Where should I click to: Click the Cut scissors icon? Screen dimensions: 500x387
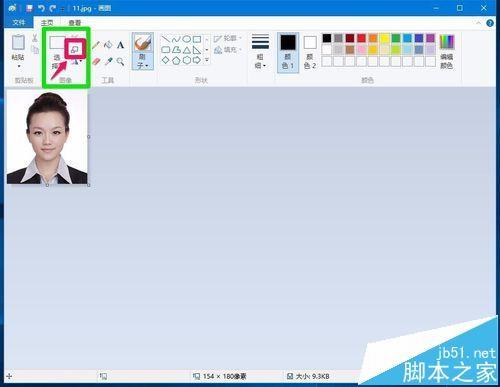coord(35,38)
